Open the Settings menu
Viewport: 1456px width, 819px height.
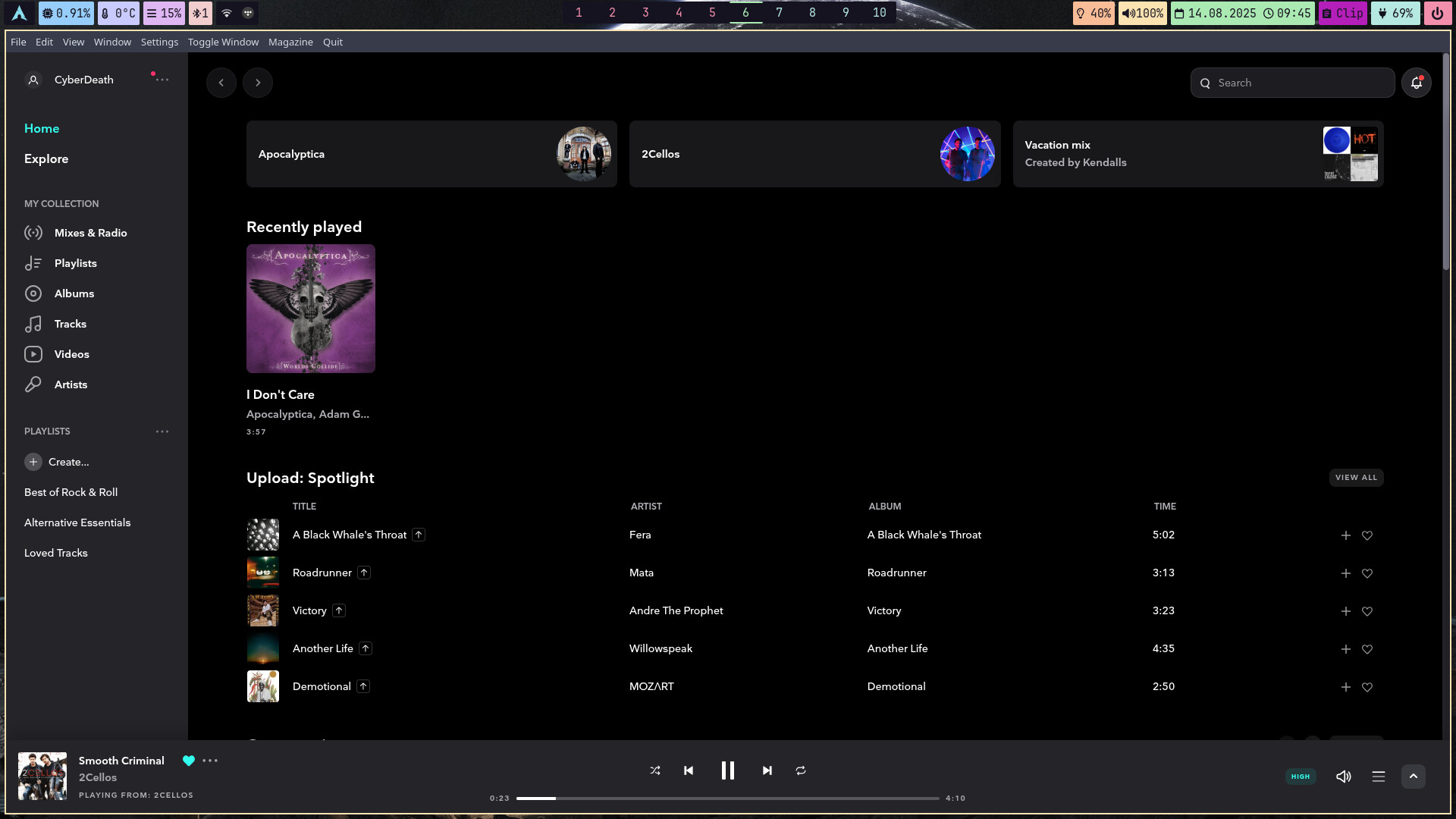click(159, 42)
